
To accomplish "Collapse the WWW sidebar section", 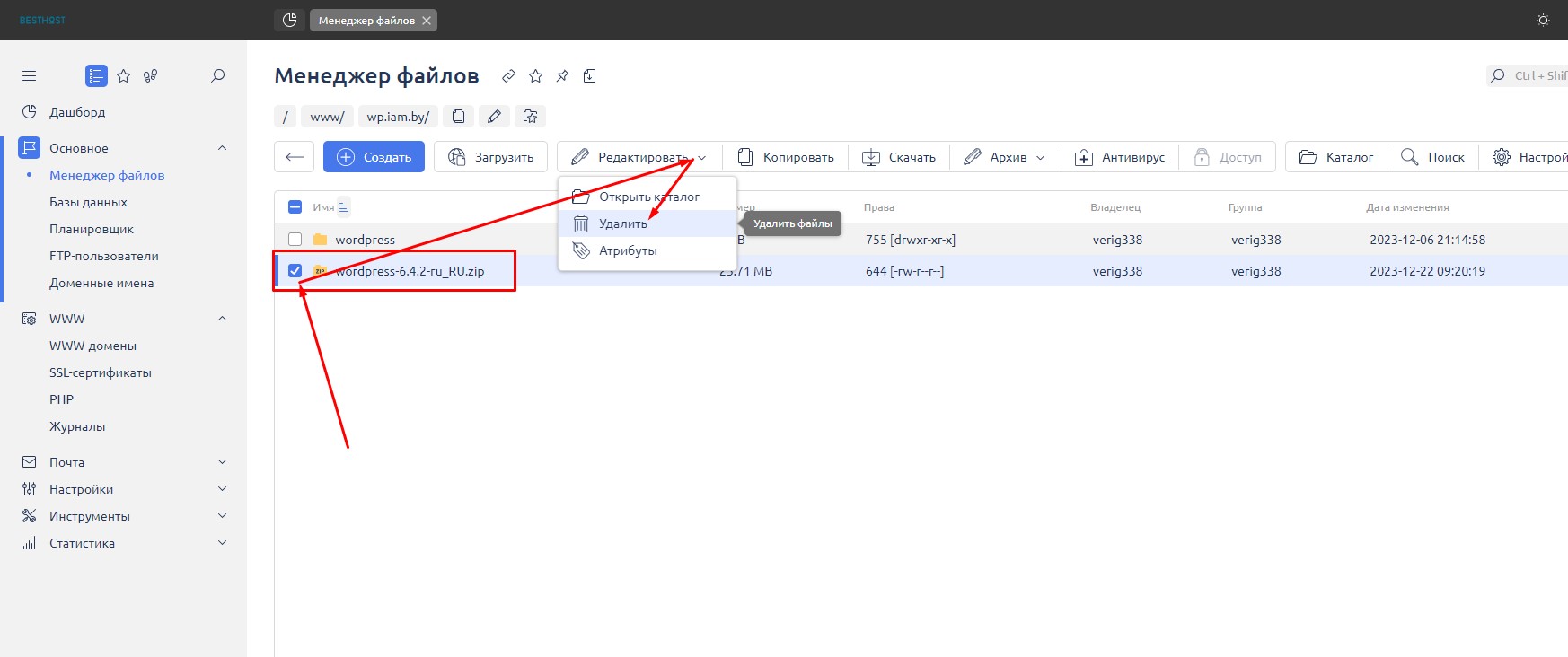I will (x=222, y=319).
